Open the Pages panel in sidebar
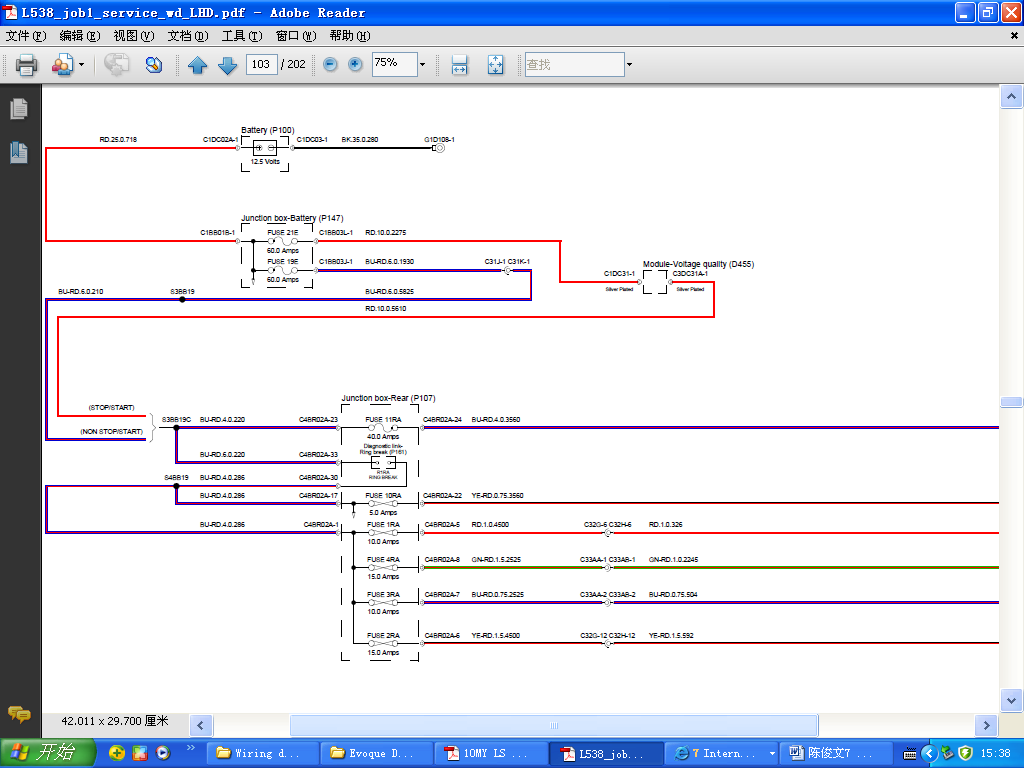1024x768 pixels. (x=19, y=109)
